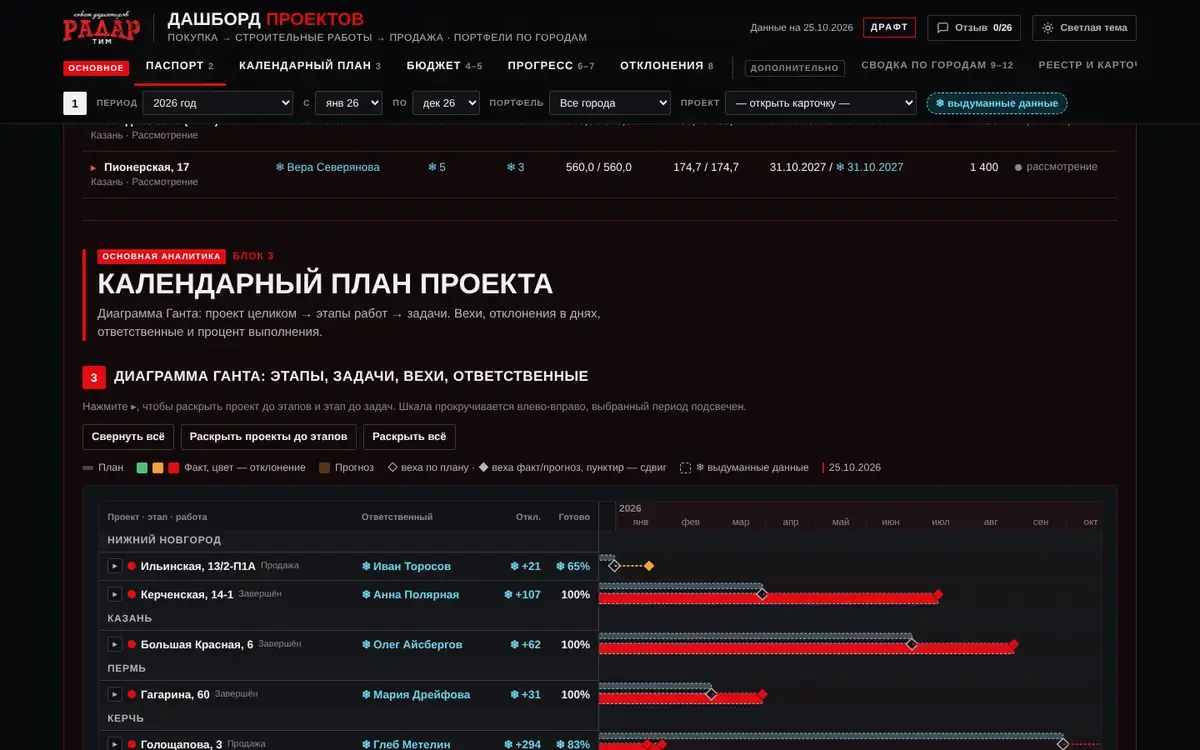Open the end month dropdown дек 26
The height and width of the screenshot is (750, 1200).
click(446, 103)
